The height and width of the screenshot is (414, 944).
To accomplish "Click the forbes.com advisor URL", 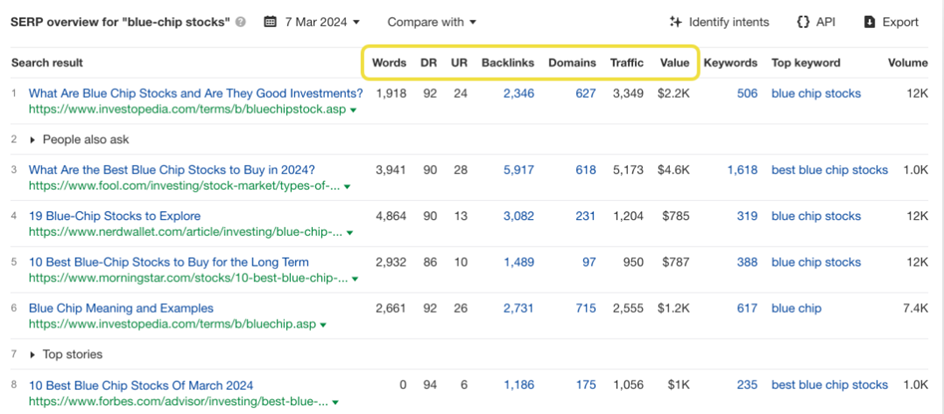I will [x=178, y=401].
